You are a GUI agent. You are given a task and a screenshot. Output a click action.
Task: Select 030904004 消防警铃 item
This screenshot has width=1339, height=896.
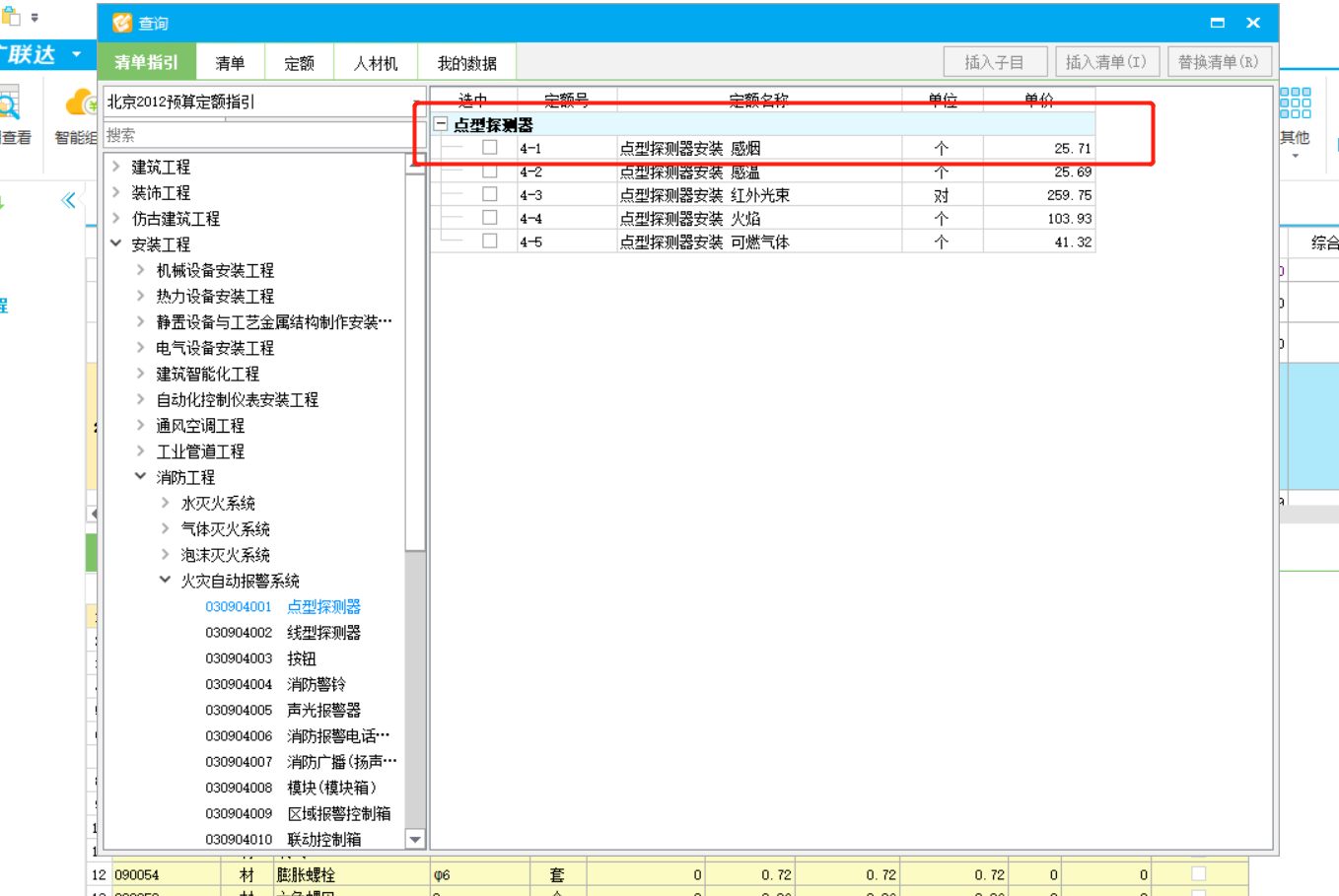click(x=275, y=683)
